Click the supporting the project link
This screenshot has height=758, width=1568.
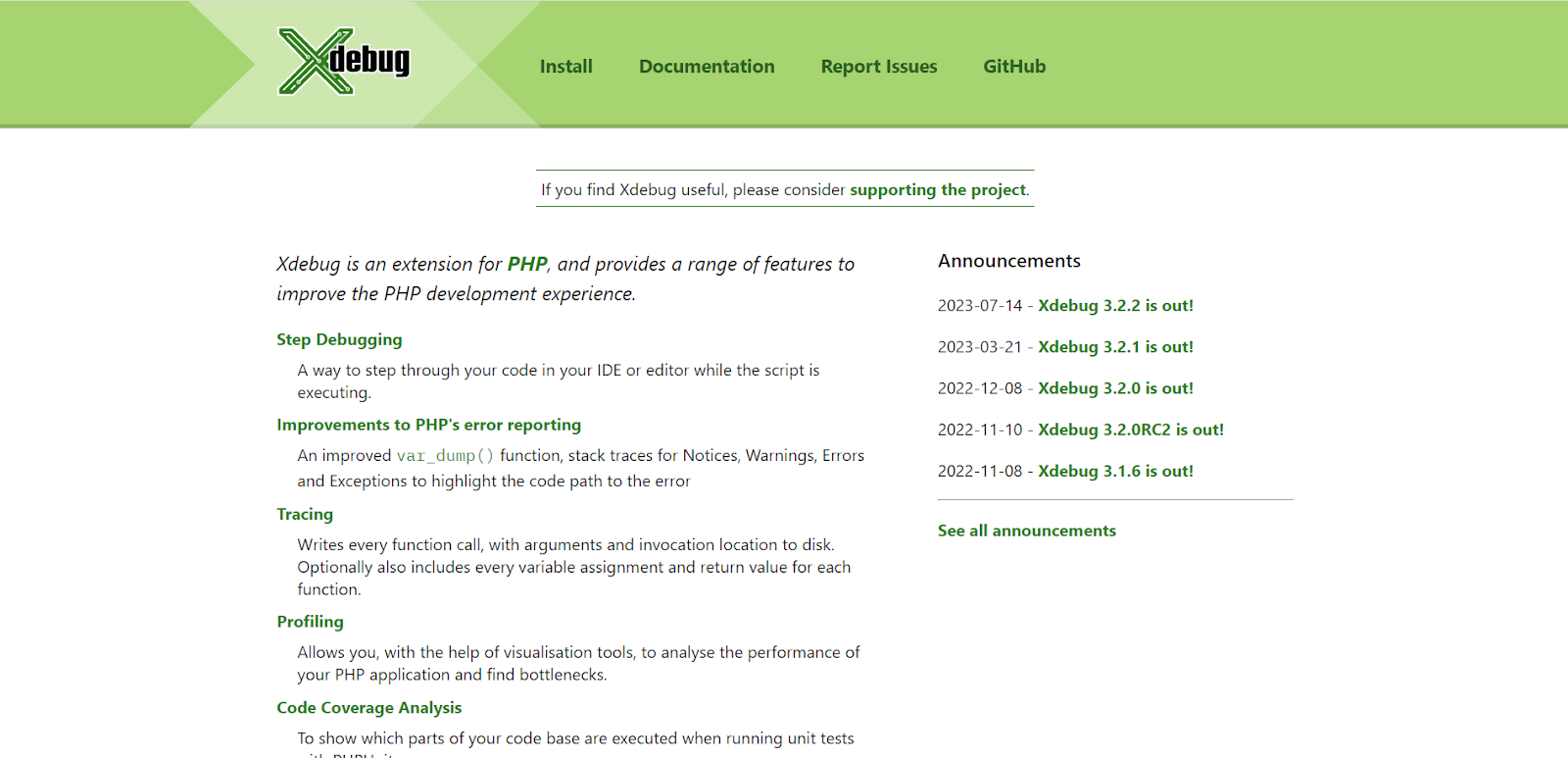938,189
